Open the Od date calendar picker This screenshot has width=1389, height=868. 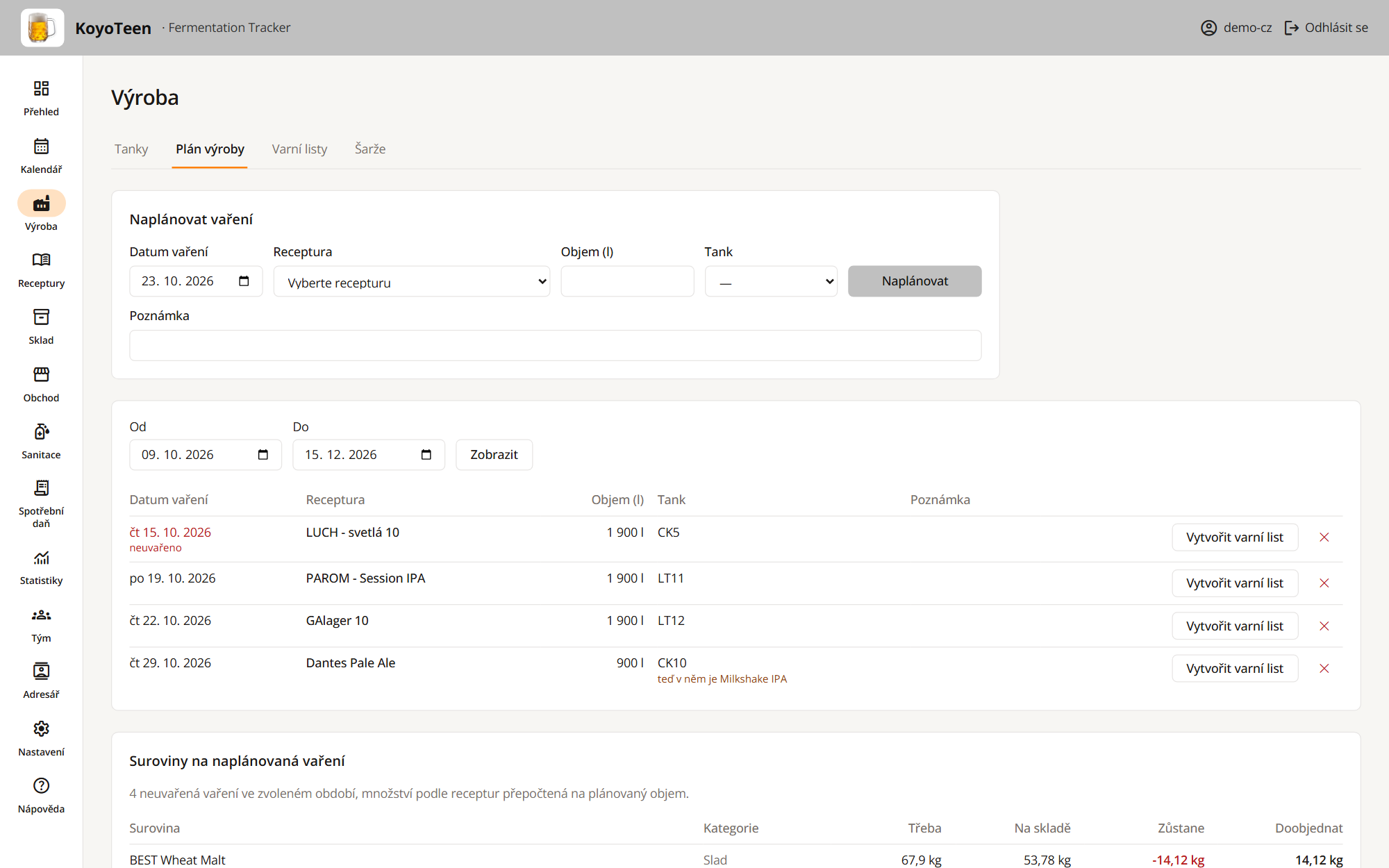[263, 455]
